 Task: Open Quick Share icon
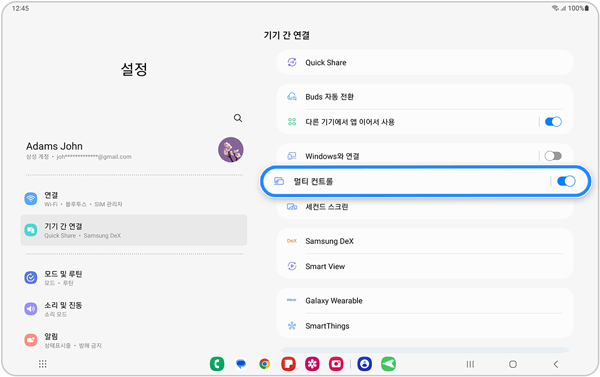292,62
